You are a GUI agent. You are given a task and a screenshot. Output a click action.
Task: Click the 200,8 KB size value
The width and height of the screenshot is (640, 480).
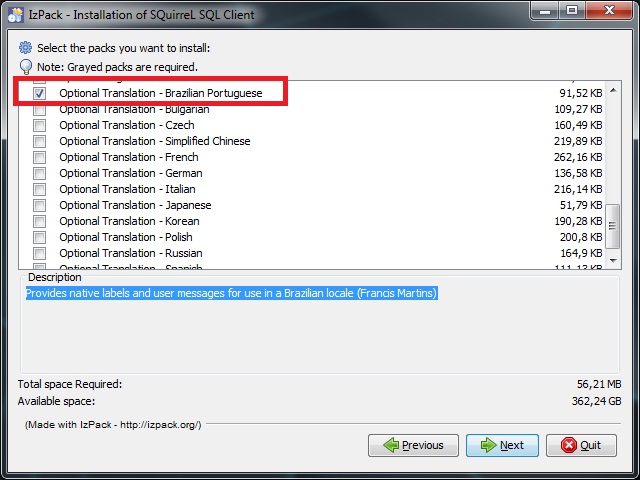[x=581, y=237]
